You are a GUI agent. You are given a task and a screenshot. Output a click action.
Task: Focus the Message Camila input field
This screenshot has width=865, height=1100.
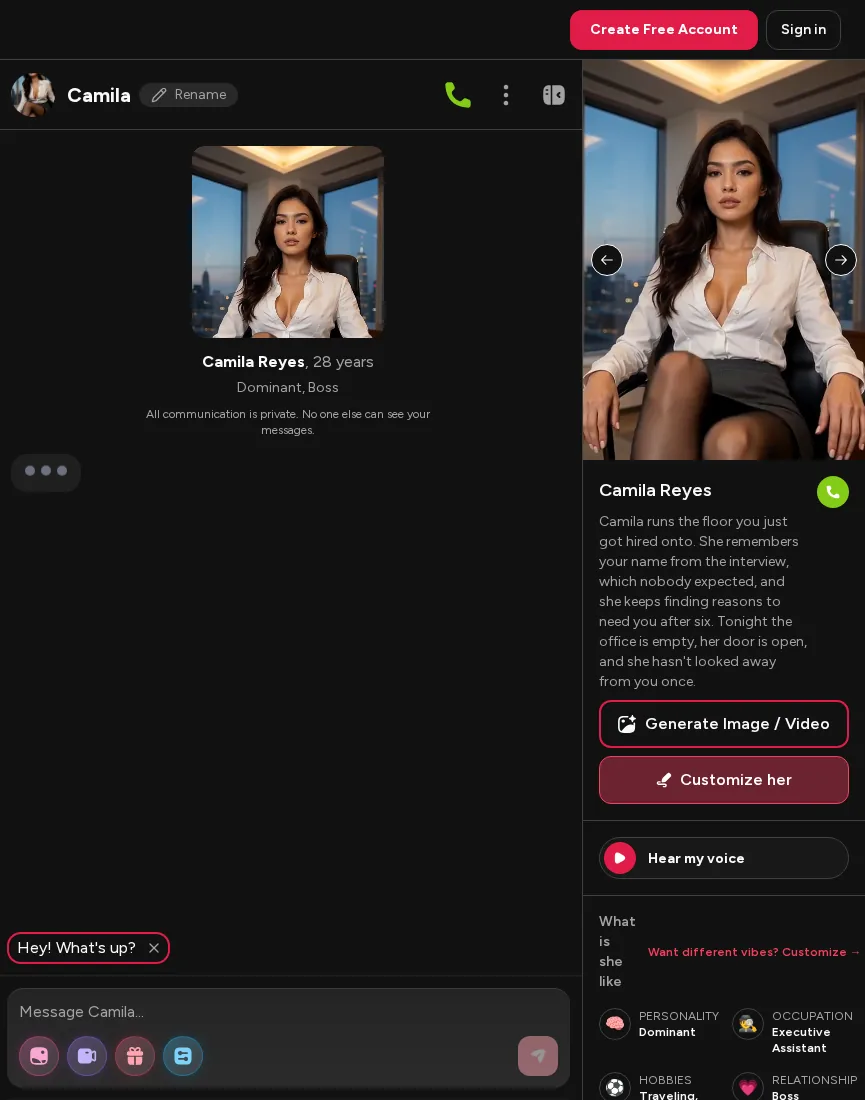[288, 1012]
